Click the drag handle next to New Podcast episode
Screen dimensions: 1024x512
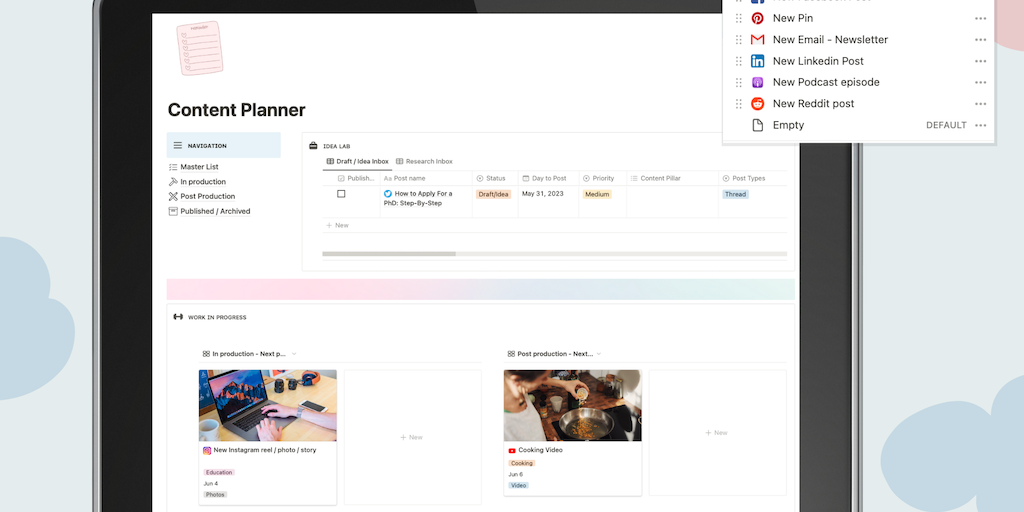coord(739,82)
